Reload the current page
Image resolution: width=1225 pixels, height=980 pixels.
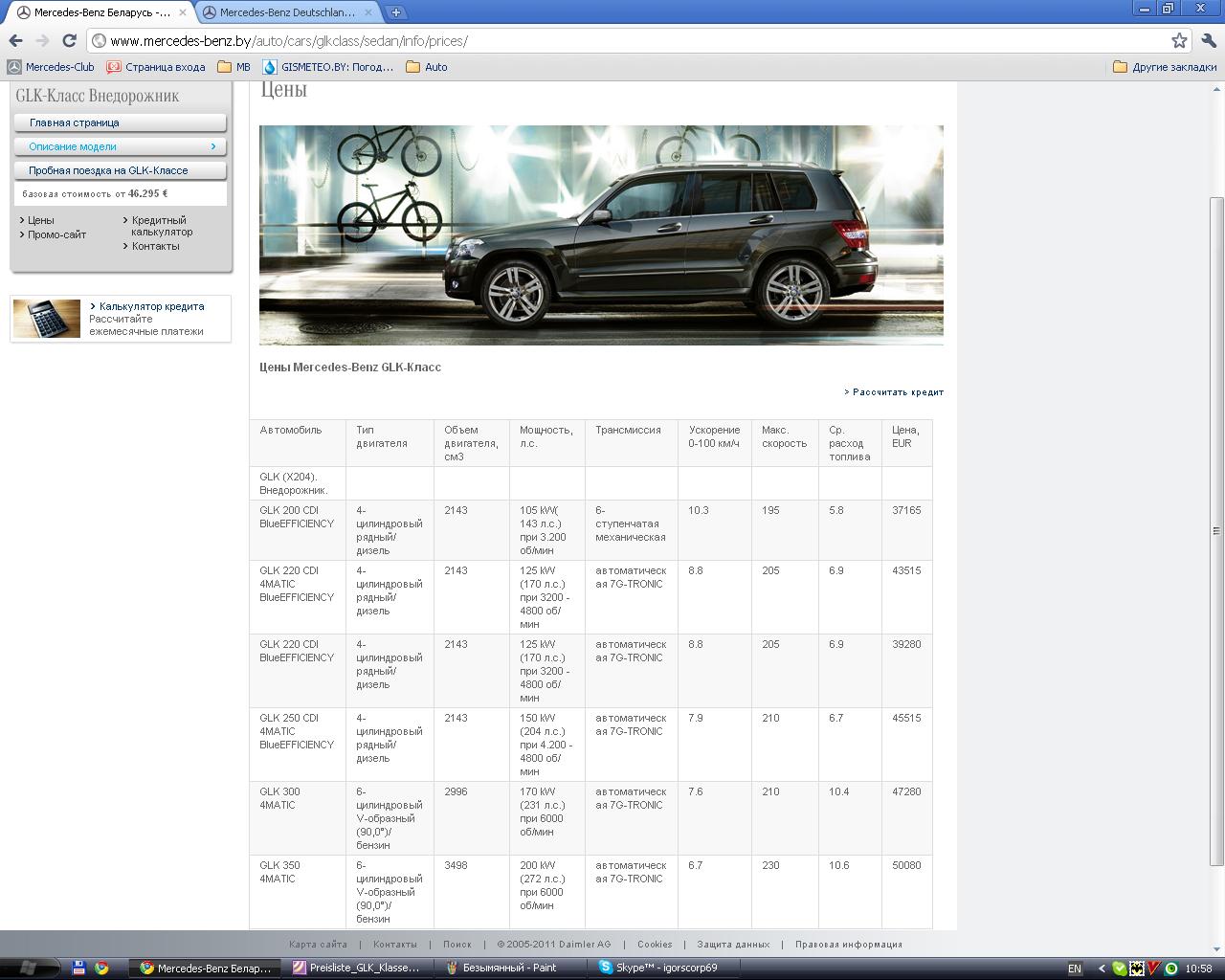69,40
